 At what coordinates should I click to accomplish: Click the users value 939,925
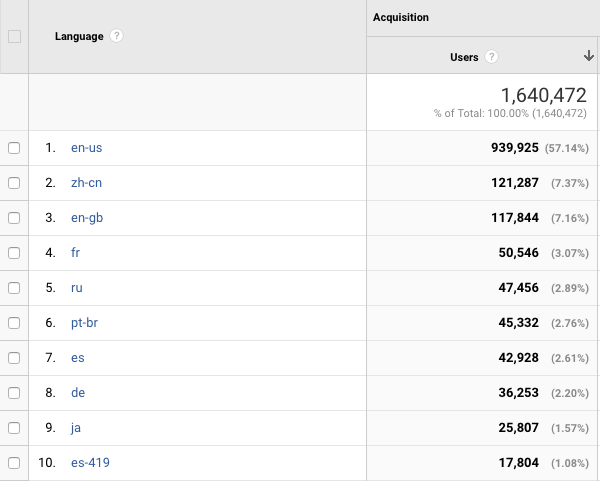point(515,148)
